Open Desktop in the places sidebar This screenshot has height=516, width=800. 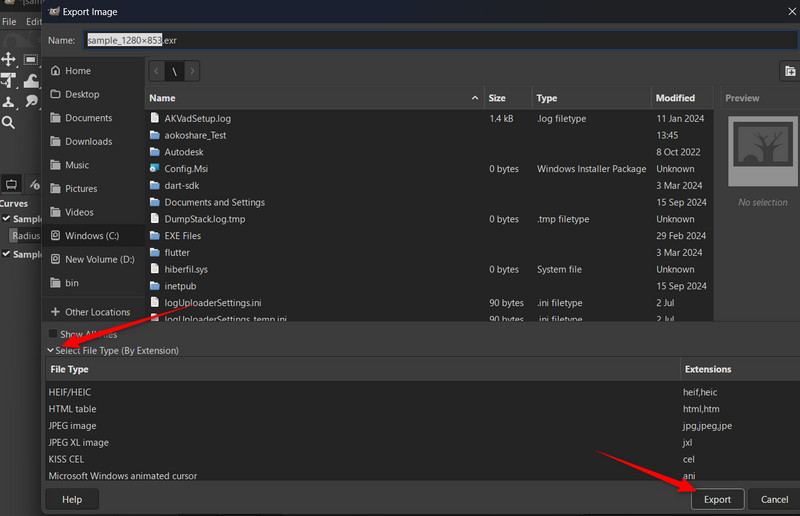(x=93, y=94)
